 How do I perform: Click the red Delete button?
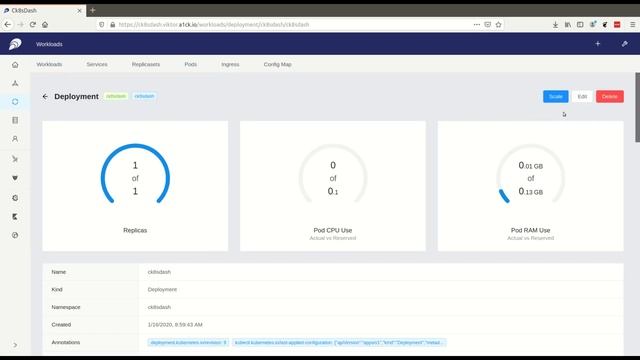tap(610, 96)
